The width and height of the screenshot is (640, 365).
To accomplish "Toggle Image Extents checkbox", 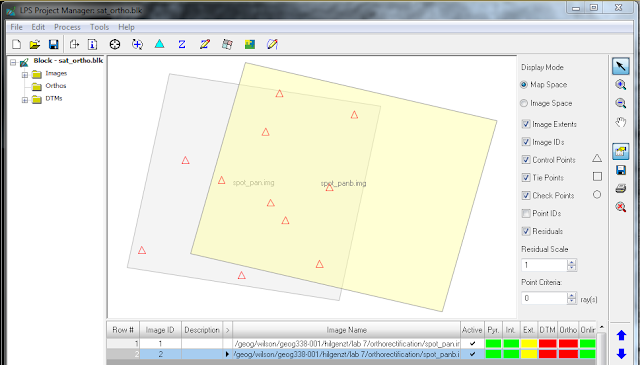I will pos(526,124).
